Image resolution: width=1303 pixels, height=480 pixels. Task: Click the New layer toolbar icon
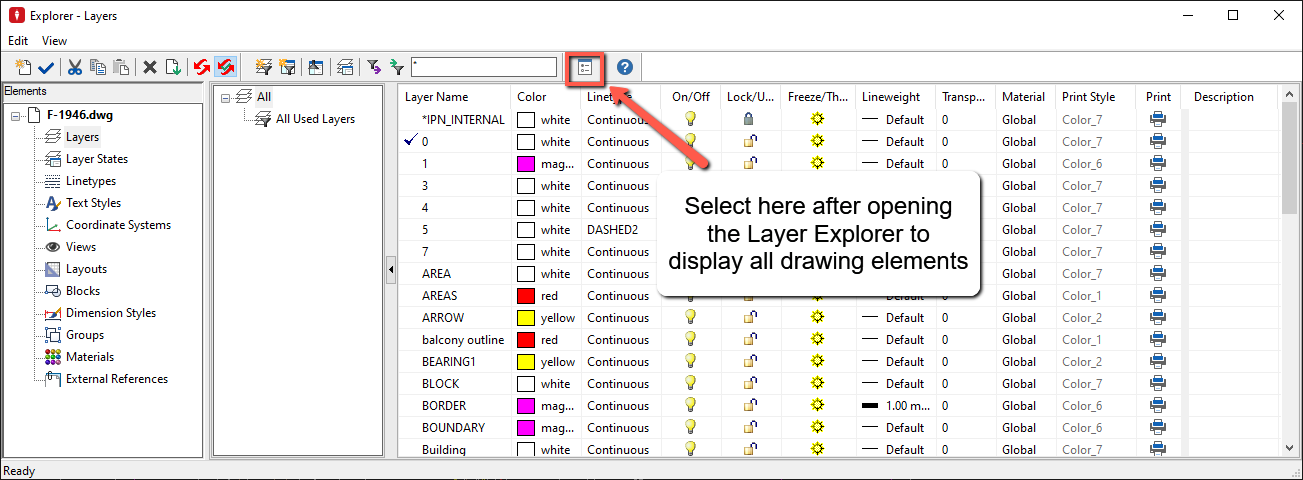coord(24,67)
